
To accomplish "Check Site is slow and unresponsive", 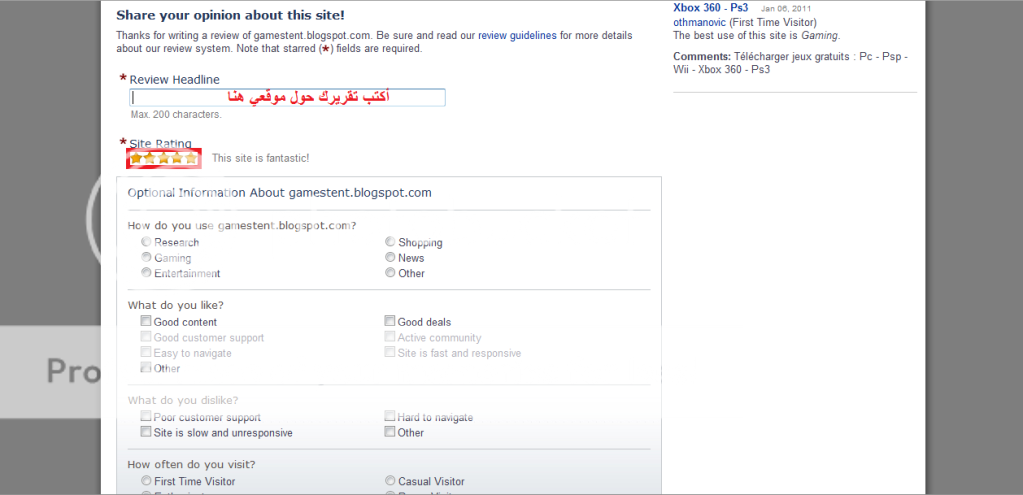I will click(x=145, y=432).
